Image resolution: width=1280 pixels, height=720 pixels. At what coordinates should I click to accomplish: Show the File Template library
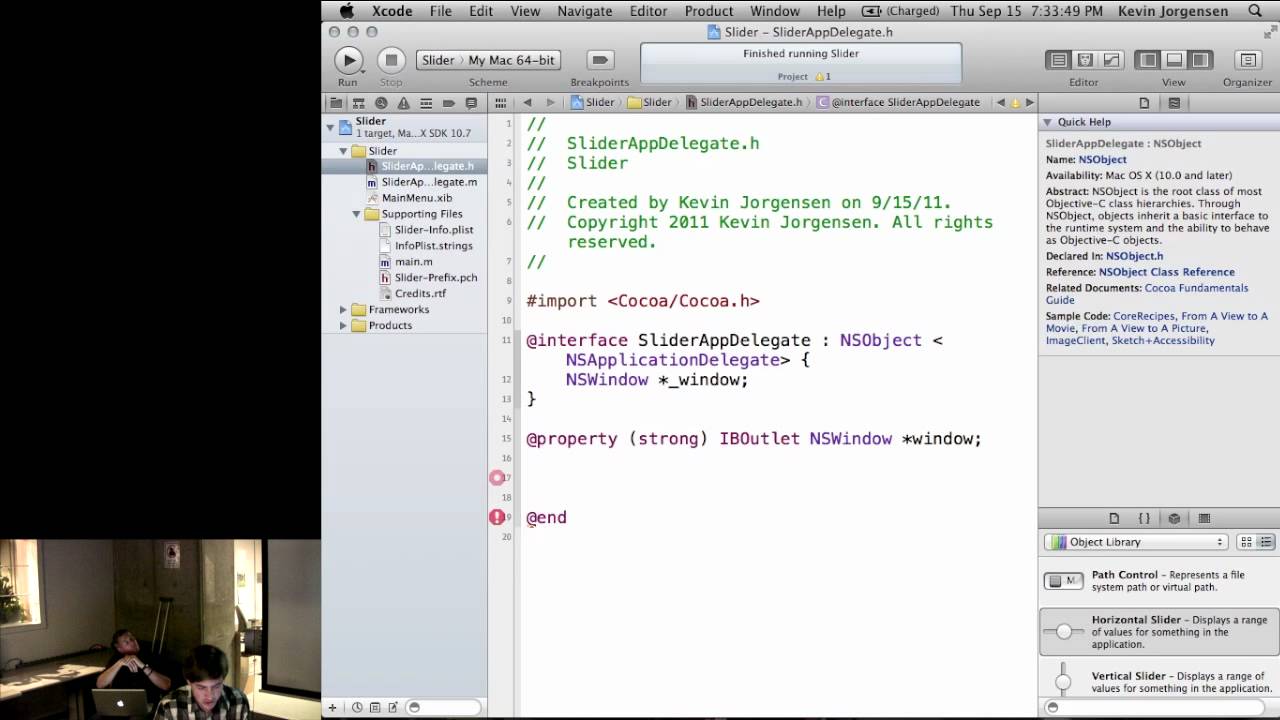[x=1114, y=518]
